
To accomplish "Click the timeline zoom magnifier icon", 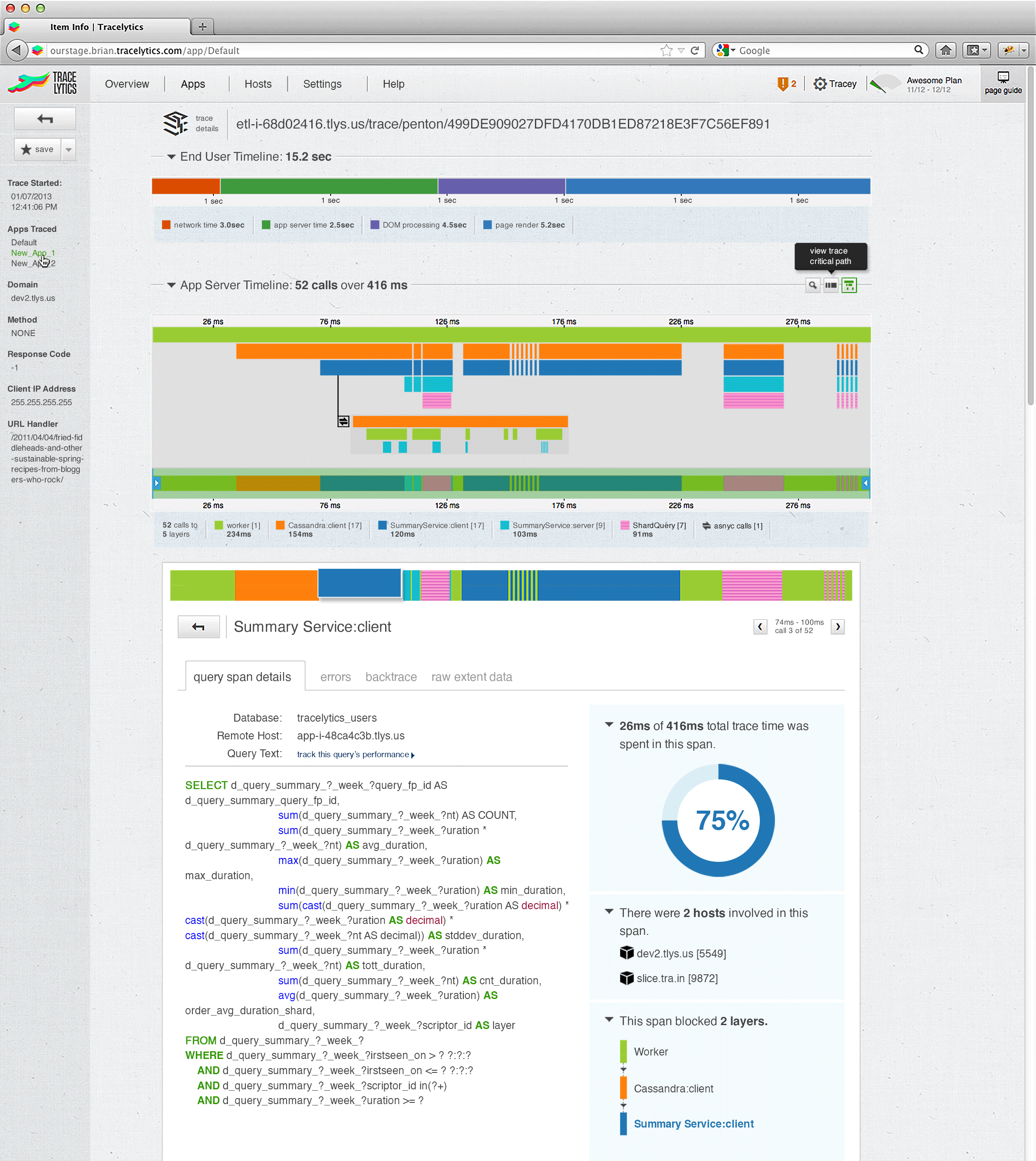I will [812, 285].
